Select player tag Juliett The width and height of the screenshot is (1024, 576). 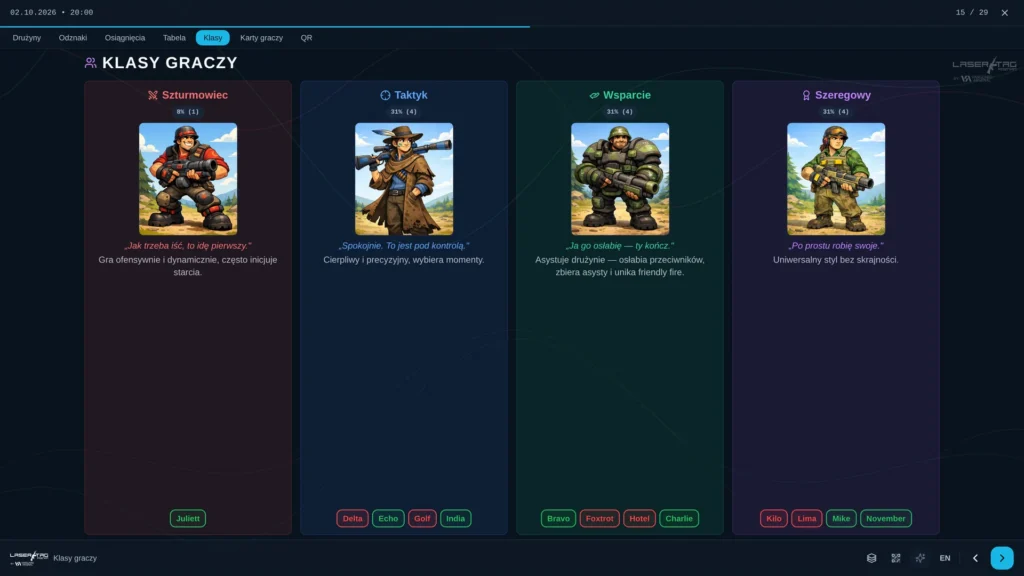(188, 519)
